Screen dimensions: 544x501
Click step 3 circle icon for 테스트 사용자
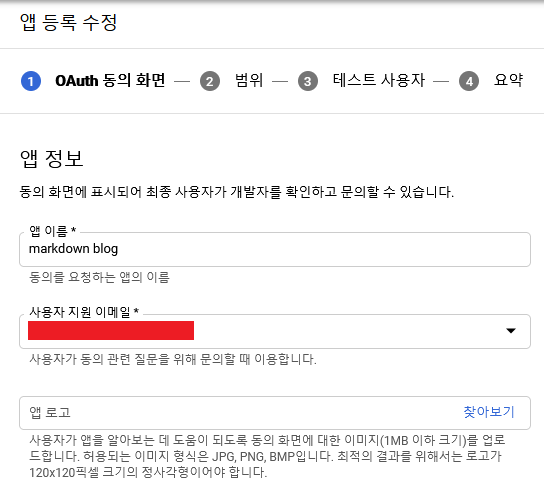click(x=308, y=81)
